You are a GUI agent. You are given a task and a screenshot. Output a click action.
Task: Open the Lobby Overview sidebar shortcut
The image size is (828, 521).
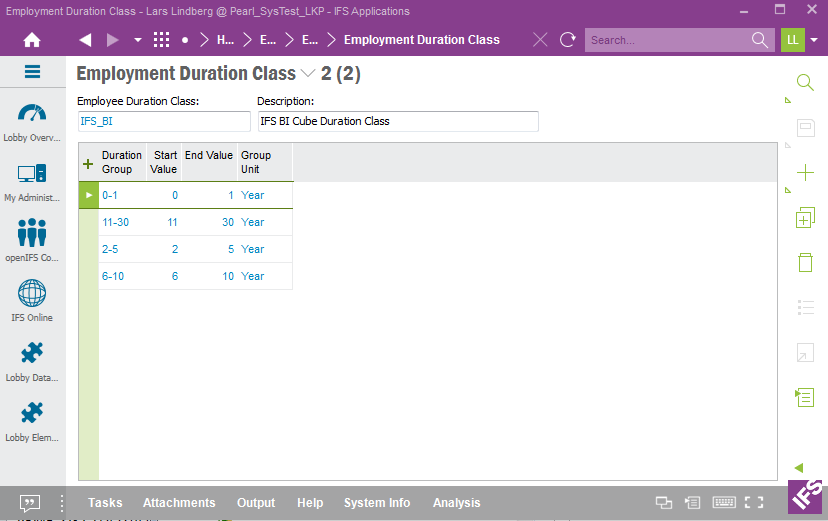pyautogui.click(x=32, y=121)
